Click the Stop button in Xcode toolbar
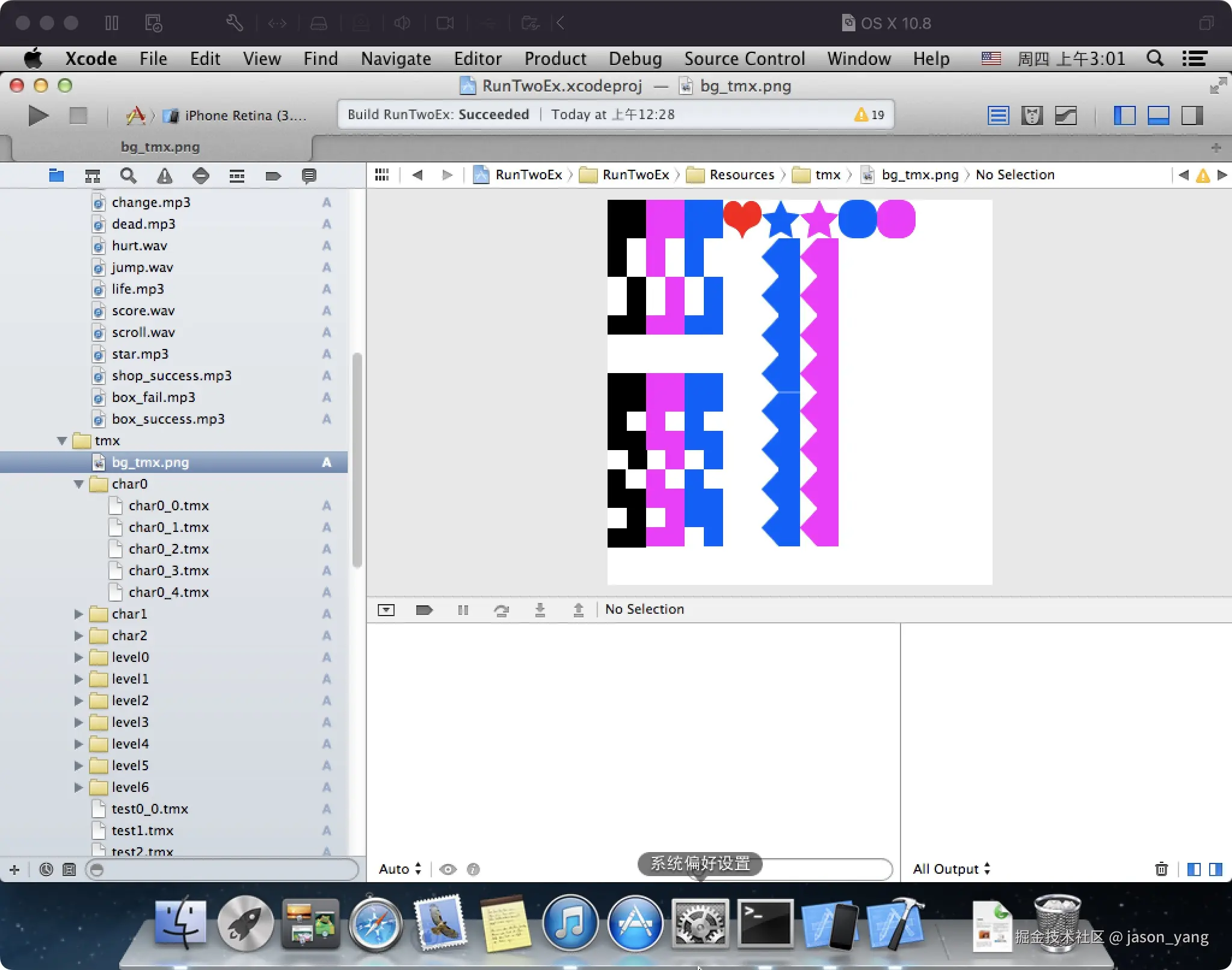 tap(78, 115)
